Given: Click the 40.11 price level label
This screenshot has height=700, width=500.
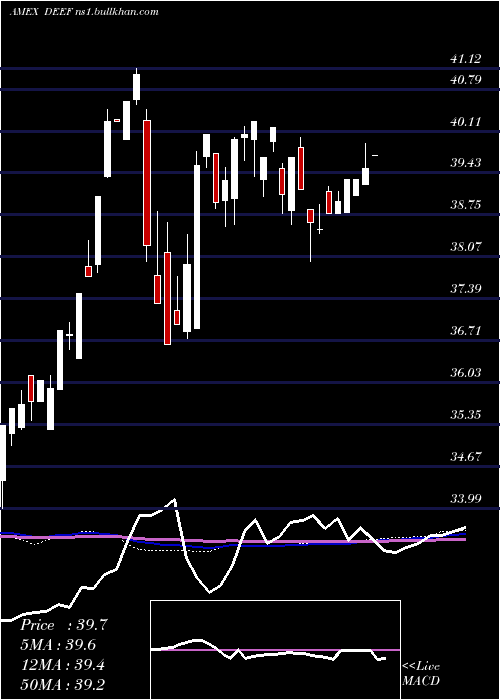Looking at the screenshot, I should tap(466, 121).
